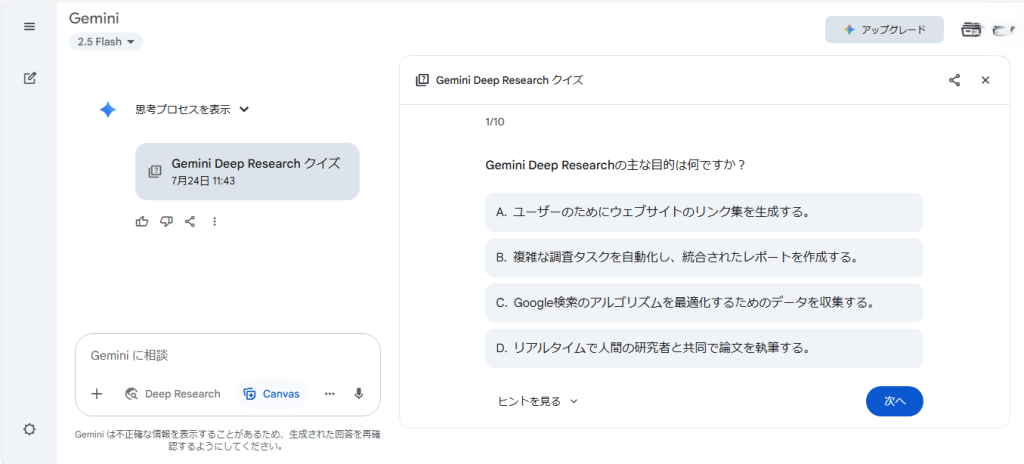The height and width of the screenshot is (464, 1024).
Task: Open the 2.5 Flash model dropdown
Action: [106, 41]
